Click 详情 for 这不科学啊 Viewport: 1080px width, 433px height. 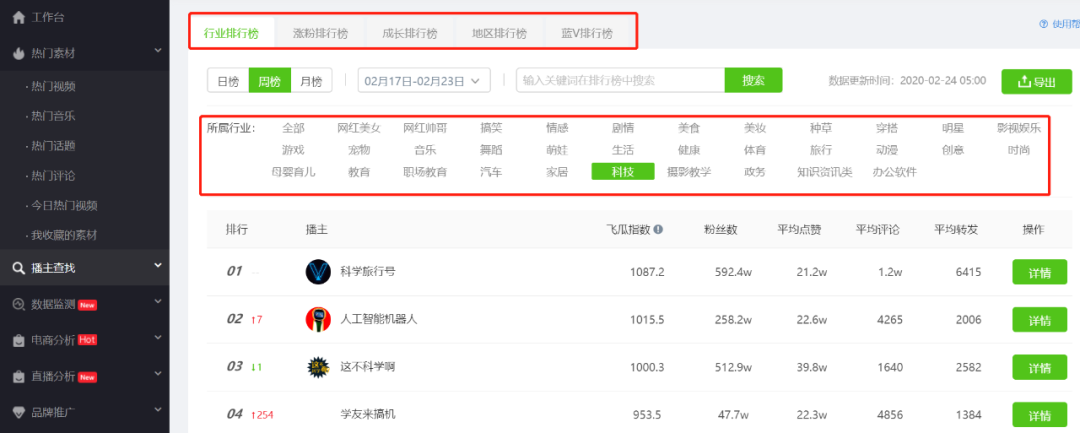[x=1039, y=368]
